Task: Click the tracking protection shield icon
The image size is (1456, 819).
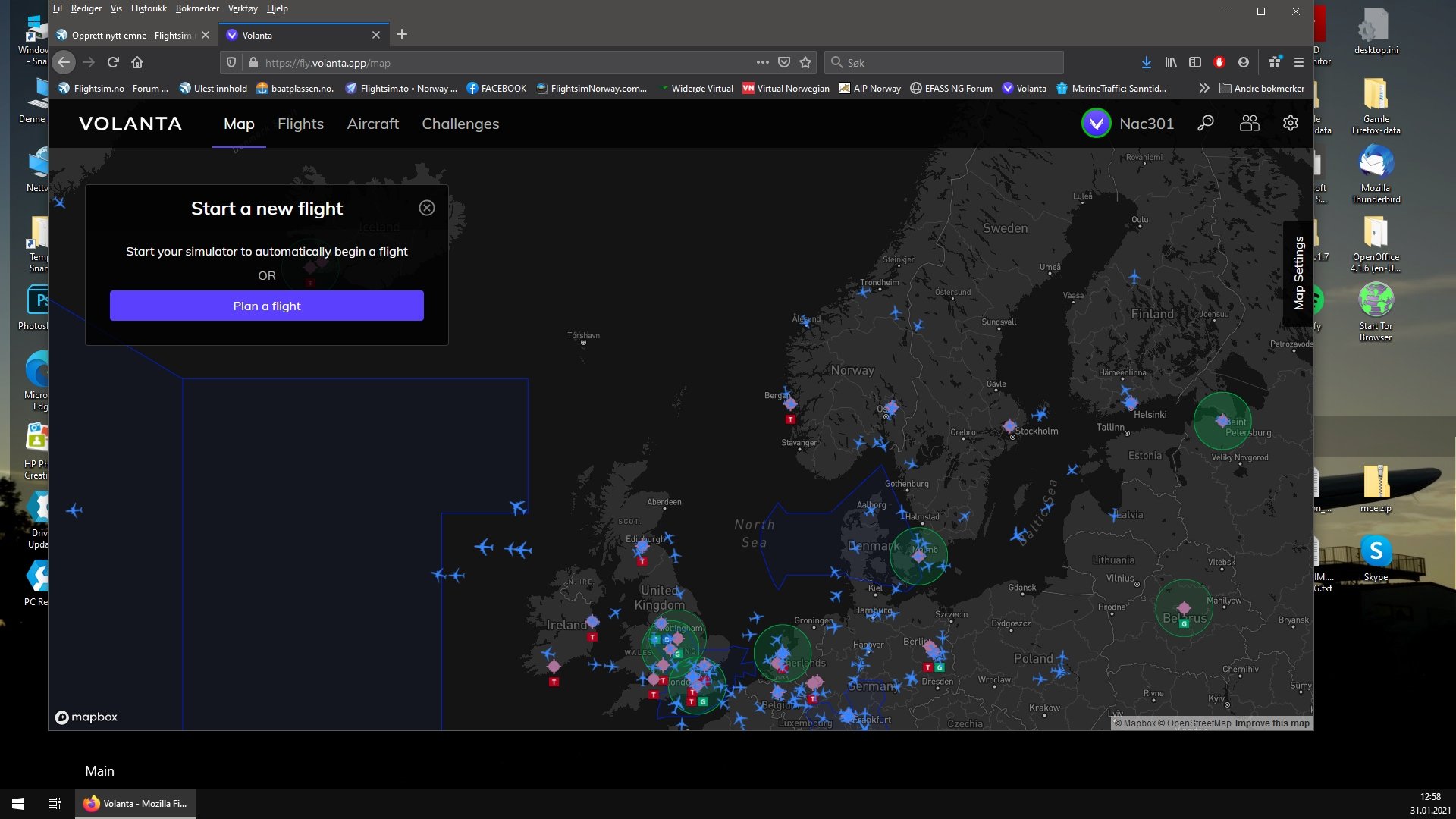Action: [231, 62]
